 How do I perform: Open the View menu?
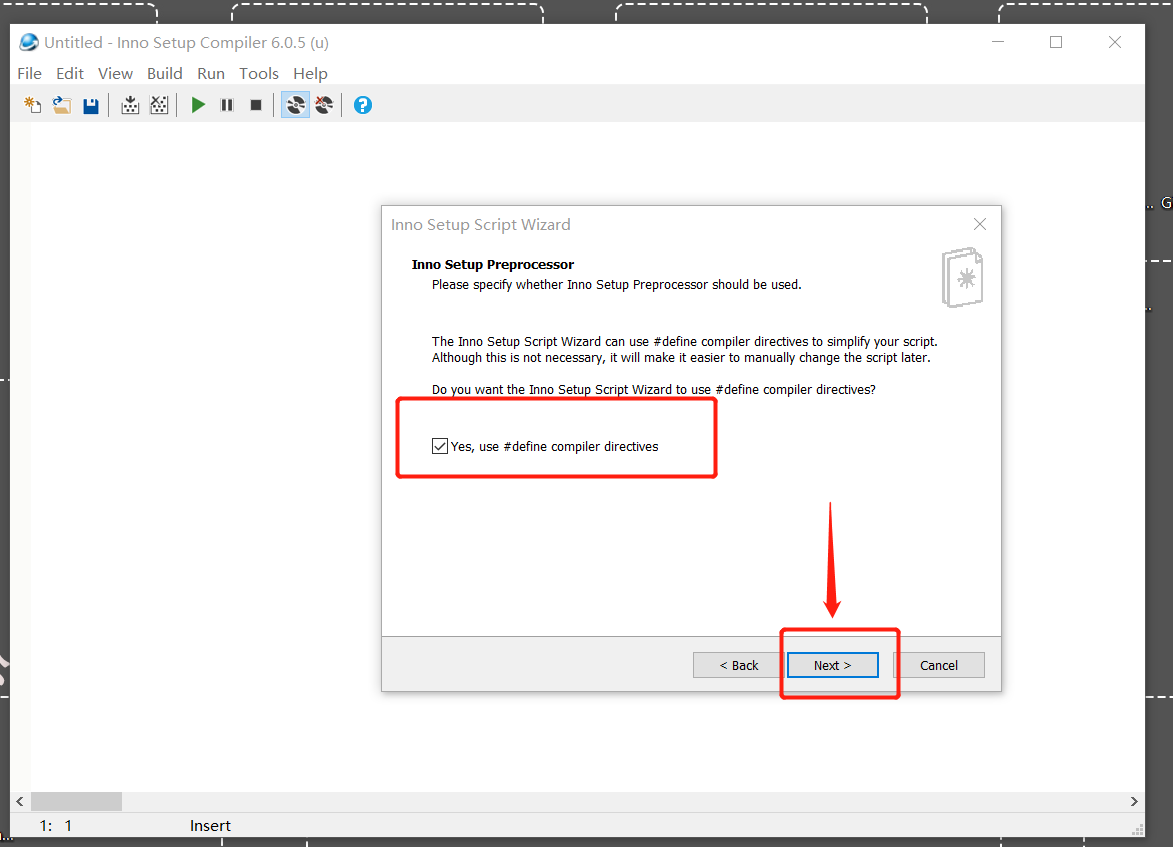coord(115,73)
